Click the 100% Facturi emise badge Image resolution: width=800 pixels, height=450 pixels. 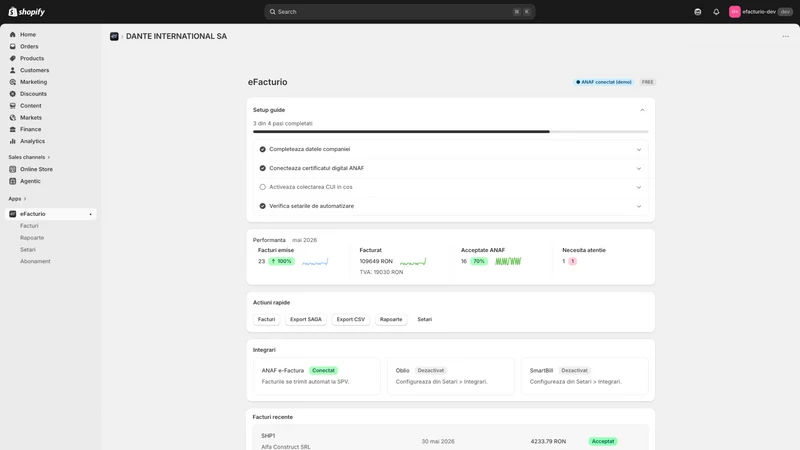tap(281, 261)
